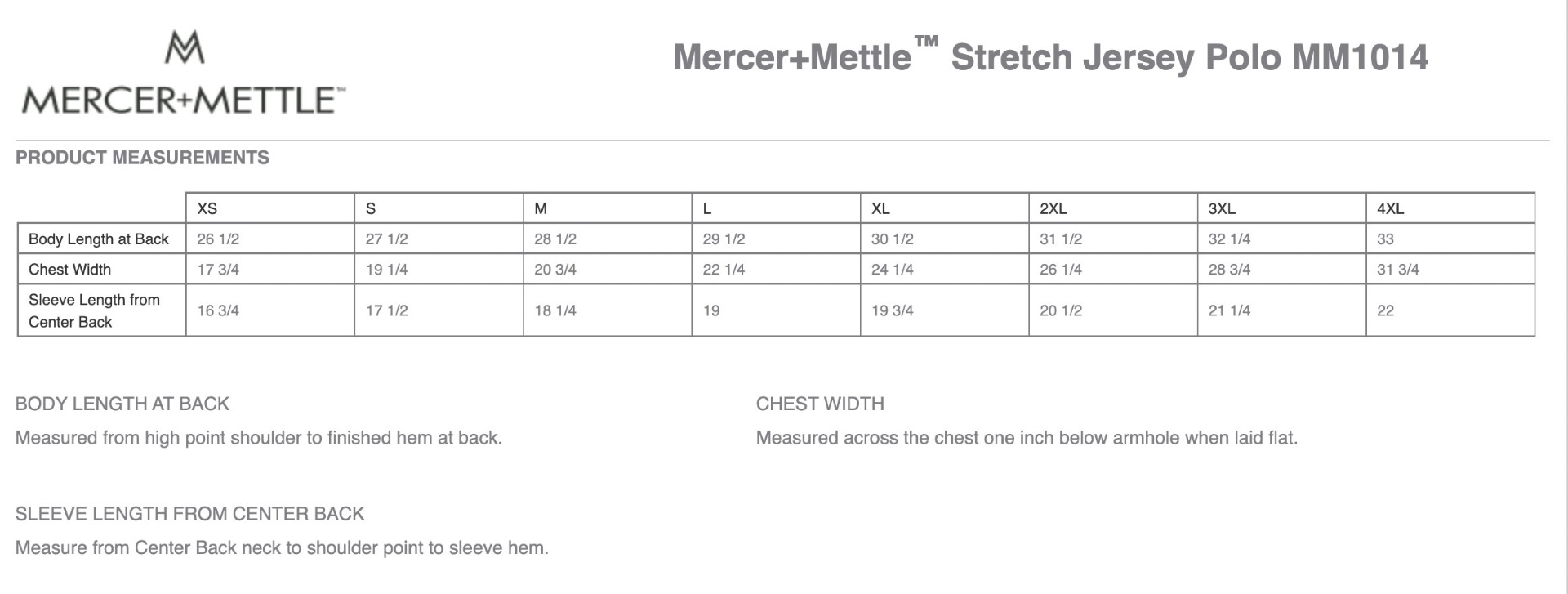The width and height of the screenshot is (1568, 594).
Task: Click the XS size column header
Action: pyautogui.click(x=207, y=208)
